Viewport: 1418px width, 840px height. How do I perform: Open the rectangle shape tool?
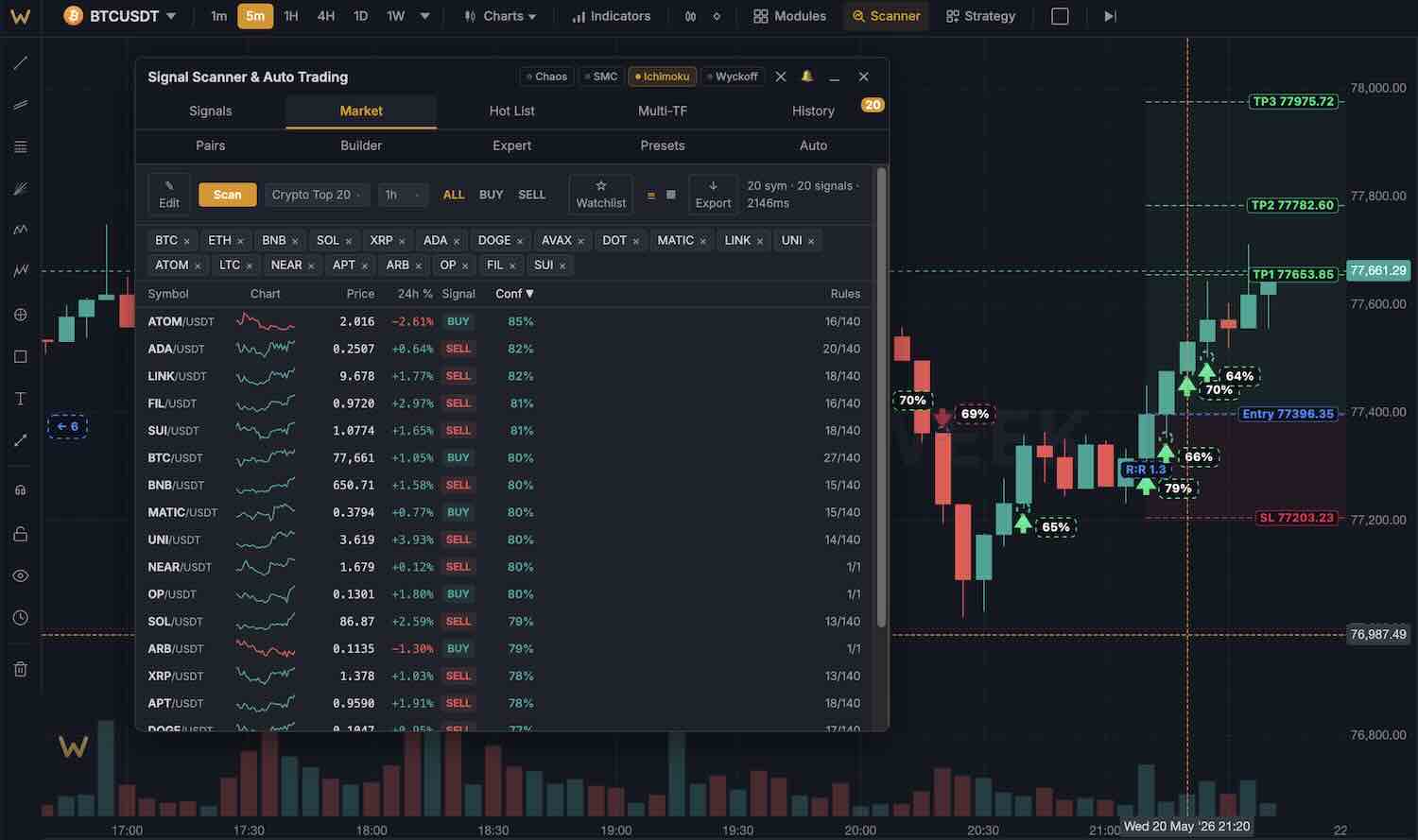click(x=20, y=356)
